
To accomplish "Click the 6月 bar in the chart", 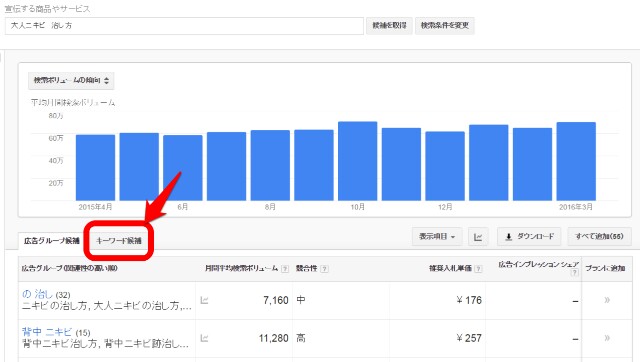I will 183,168.
